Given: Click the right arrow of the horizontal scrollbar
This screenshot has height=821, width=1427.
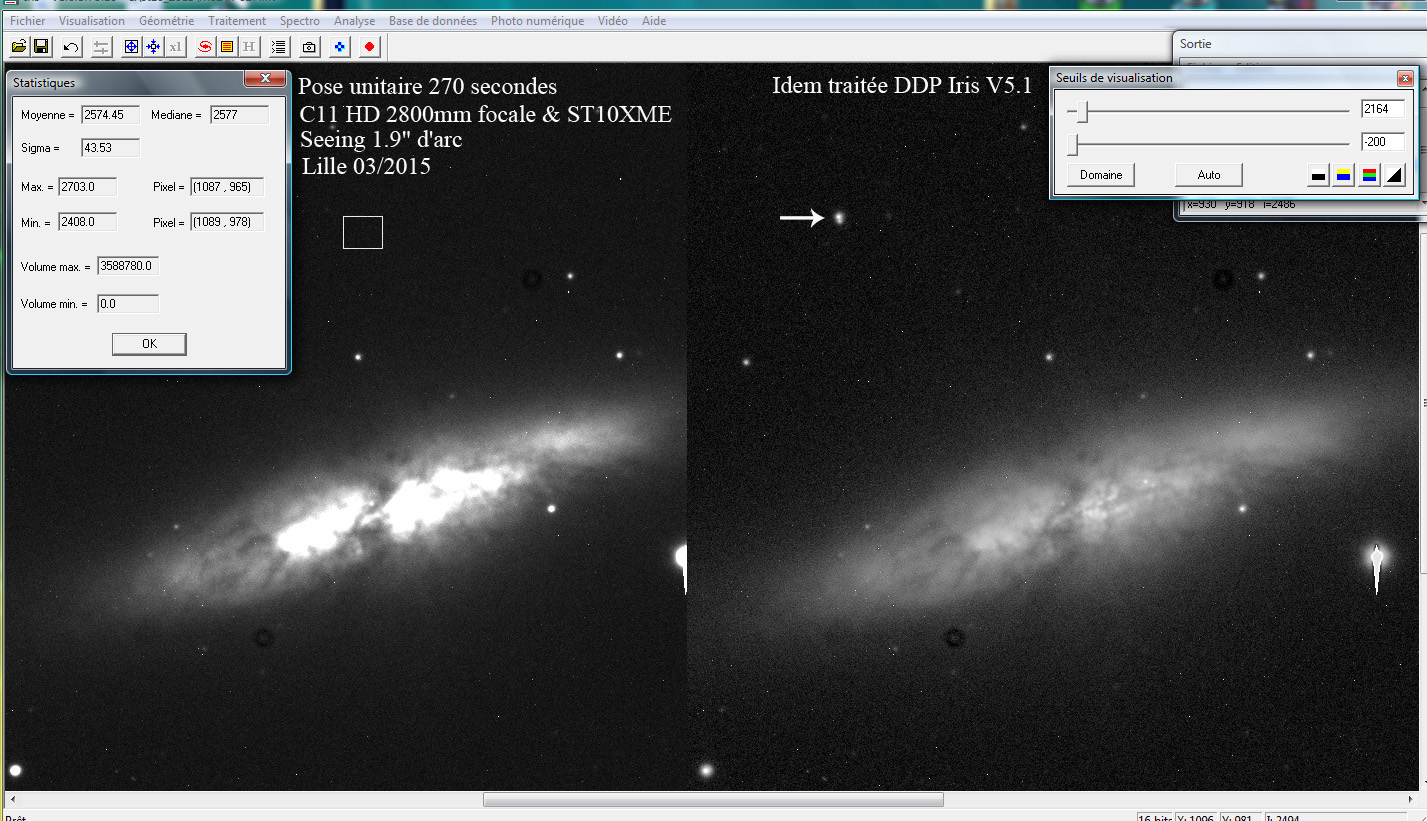Looking at the screenshot, I should (x=1411, y=800).
